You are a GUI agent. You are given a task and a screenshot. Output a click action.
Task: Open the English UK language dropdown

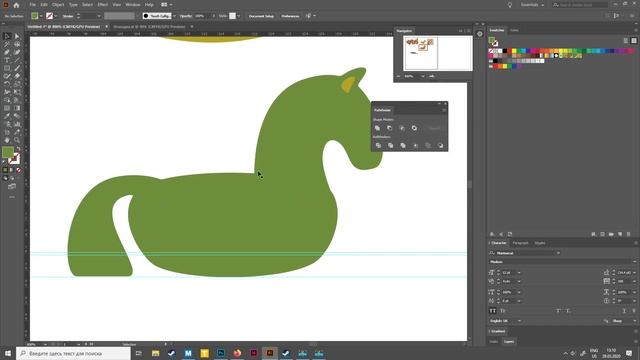point(519,321)
